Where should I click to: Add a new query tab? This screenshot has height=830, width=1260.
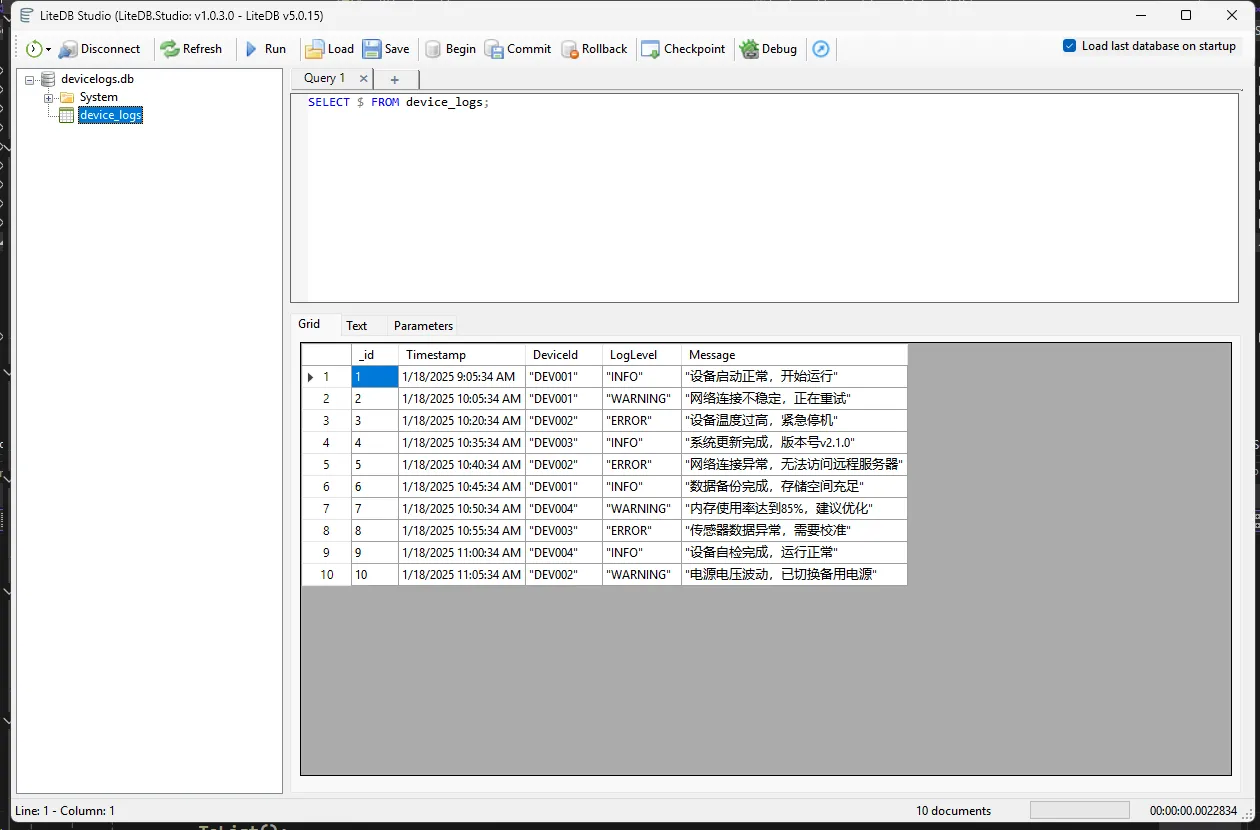(394, 79)
